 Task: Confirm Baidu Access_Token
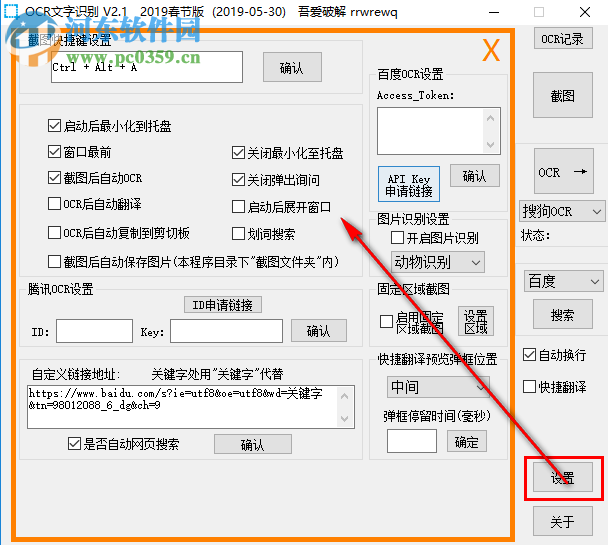tap(475, 176)
